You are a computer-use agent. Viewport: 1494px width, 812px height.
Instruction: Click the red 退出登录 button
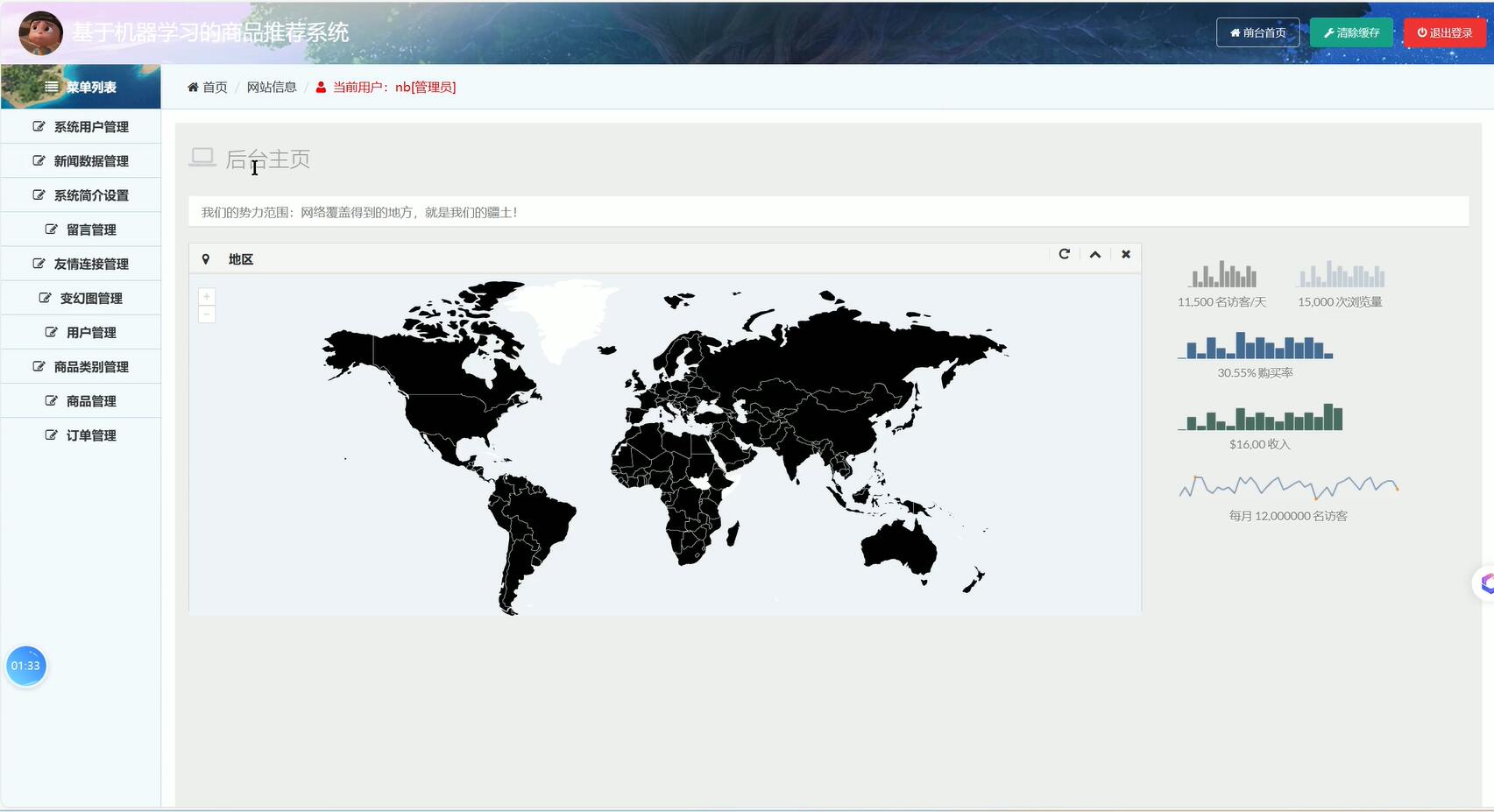click(x=1444, y=32)
